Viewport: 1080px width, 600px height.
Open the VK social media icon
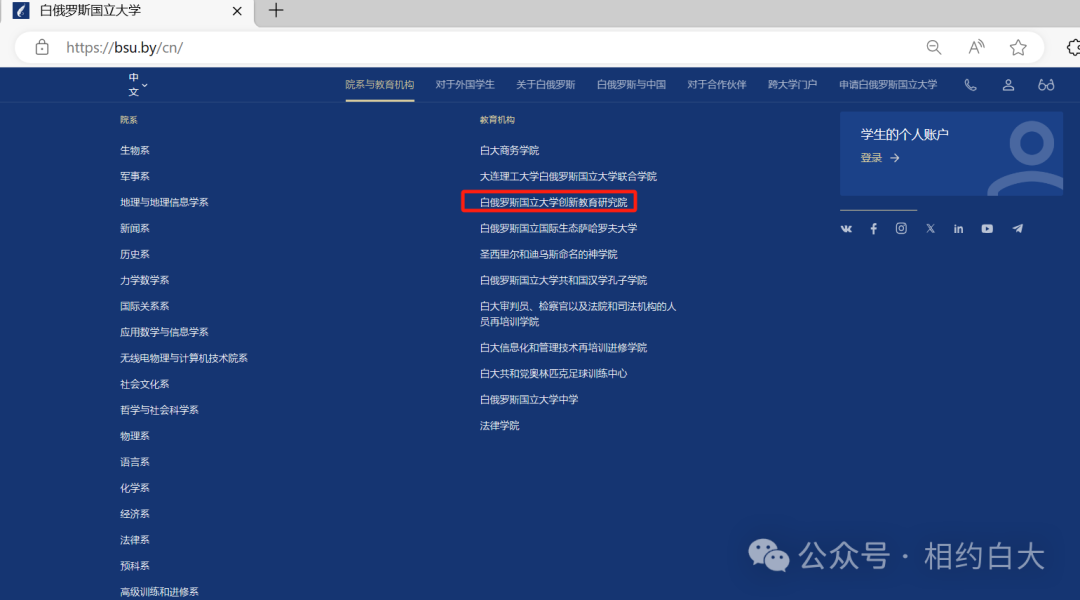[846, 229]
